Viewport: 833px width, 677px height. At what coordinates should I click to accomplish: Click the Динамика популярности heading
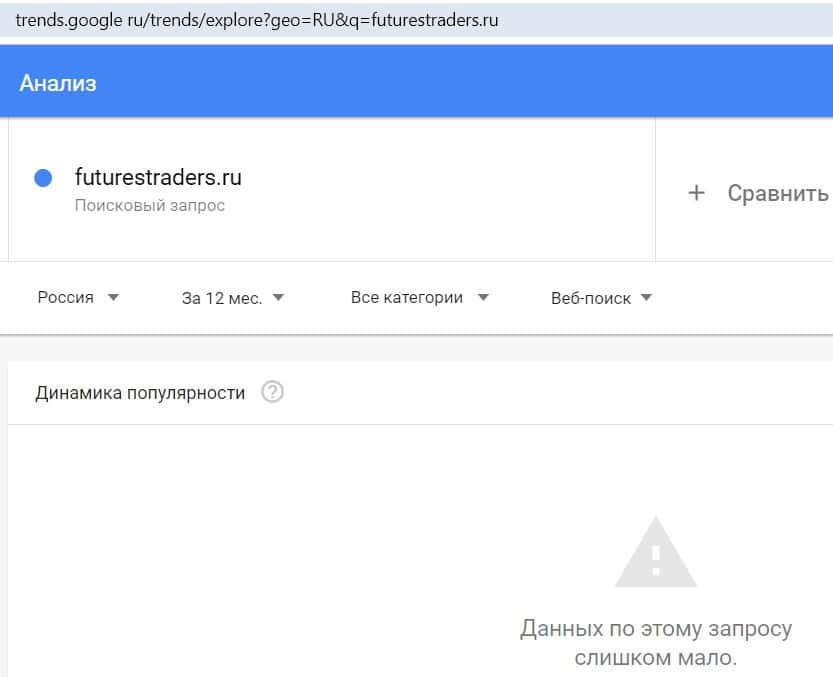140,393
